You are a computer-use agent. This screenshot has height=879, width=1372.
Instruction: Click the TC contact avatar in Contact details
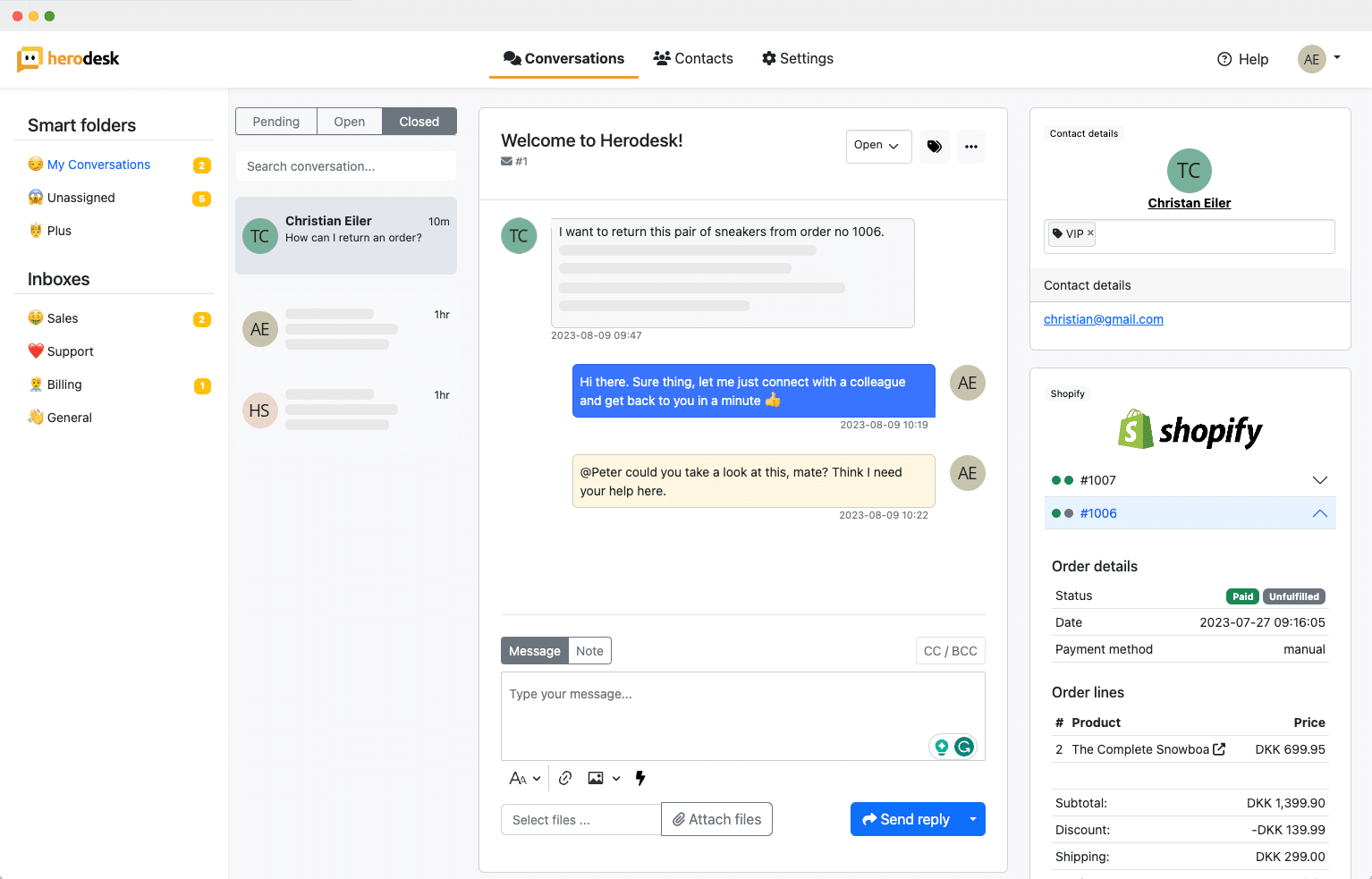point(1190,171)
